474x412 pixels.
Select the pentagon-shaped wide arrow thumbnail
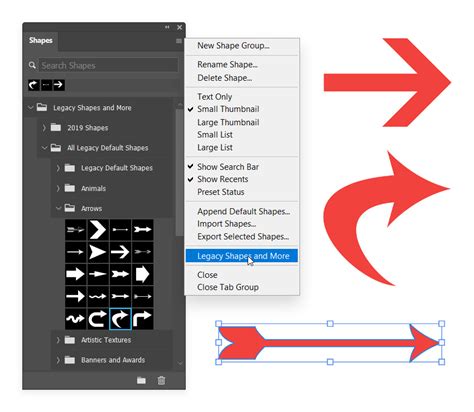[143, 274]
